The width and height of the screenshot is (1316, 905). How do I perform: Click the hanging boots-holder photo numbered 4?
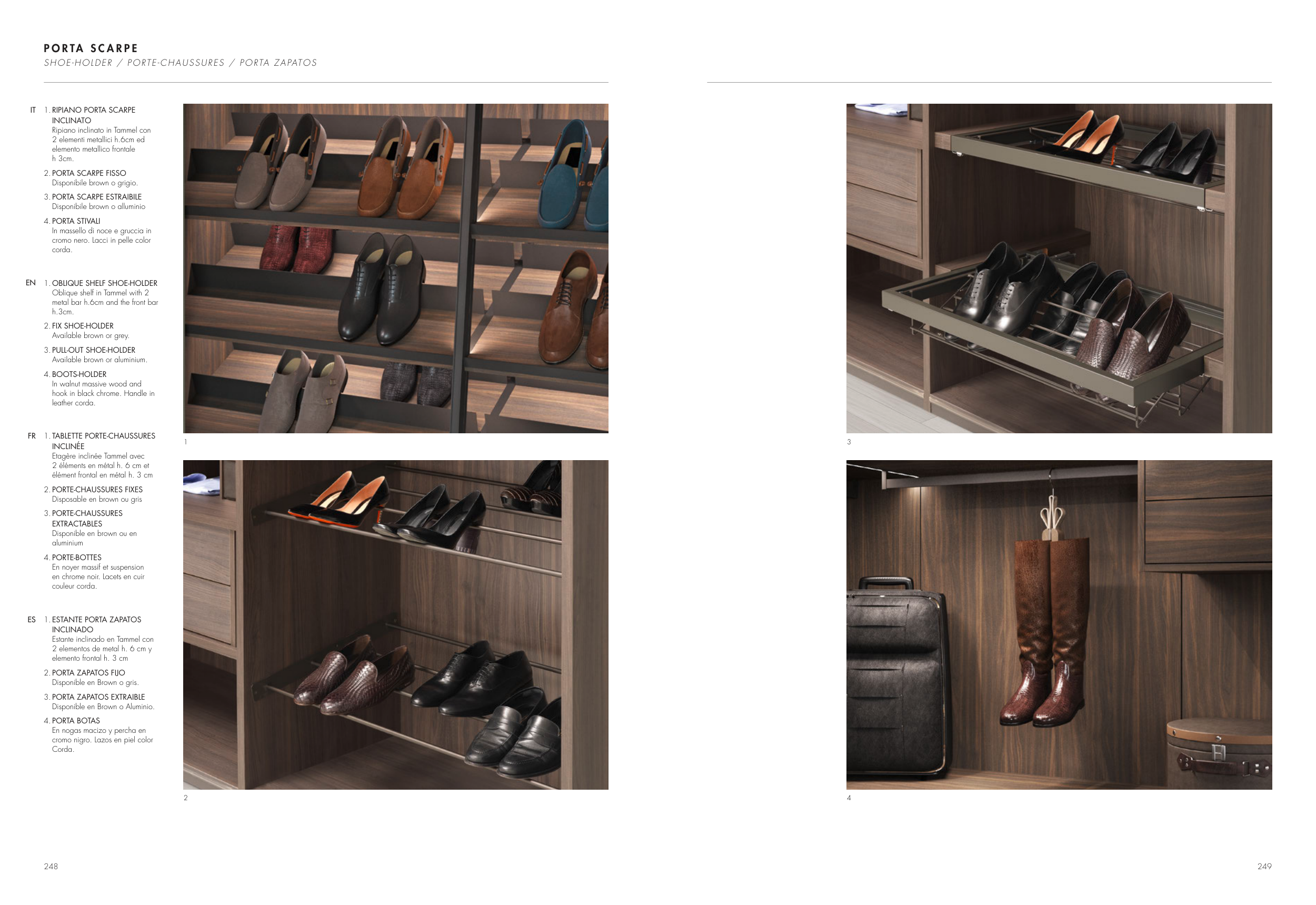[1059, 624]
